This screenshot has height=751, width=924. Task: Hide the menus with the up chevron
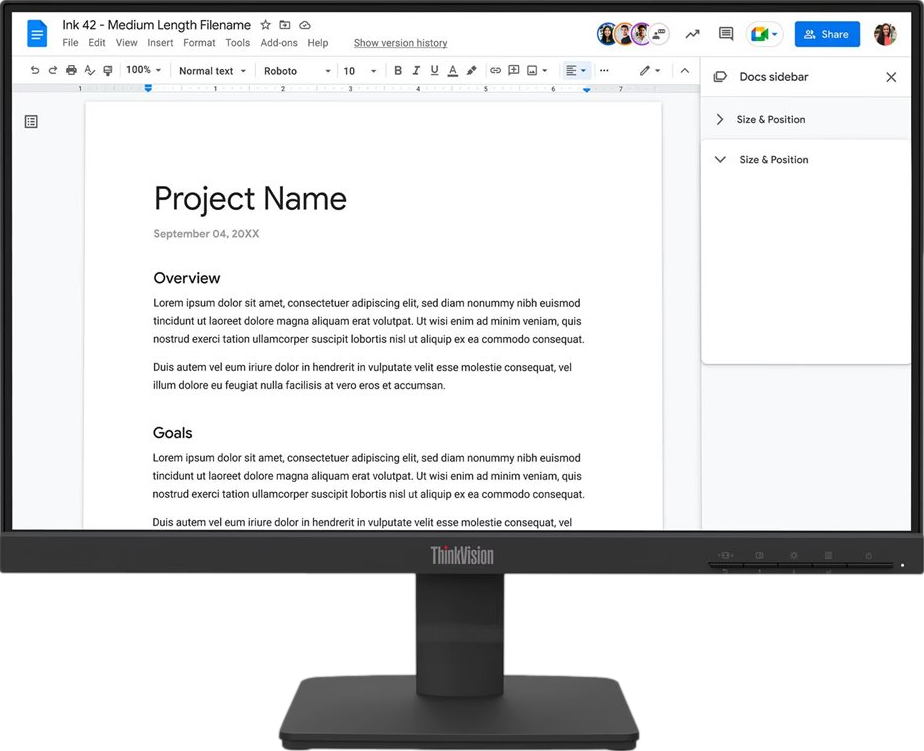coord(685,70)
